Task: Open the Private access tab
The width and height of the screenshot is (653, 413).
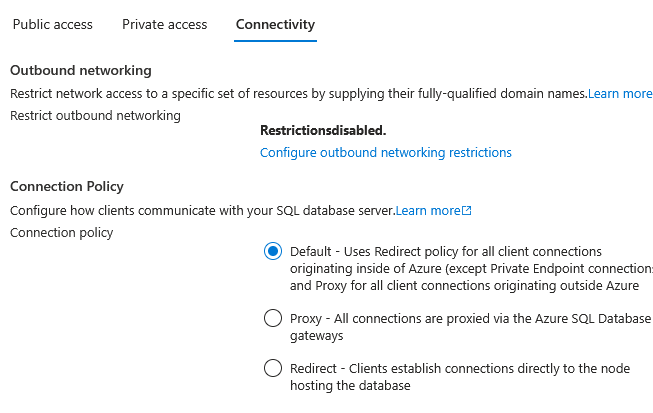Action: 164,24
